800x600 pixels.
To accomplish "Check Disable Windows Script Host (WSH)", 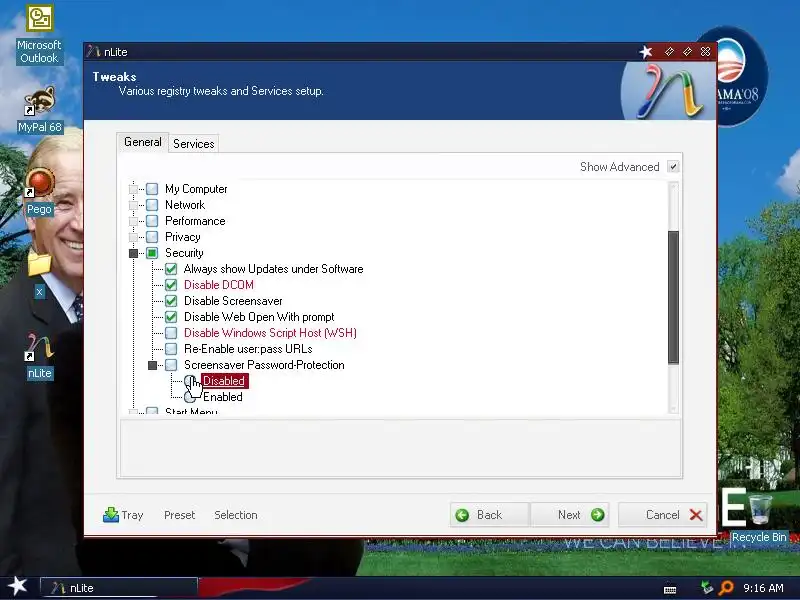I will [171, 333].
